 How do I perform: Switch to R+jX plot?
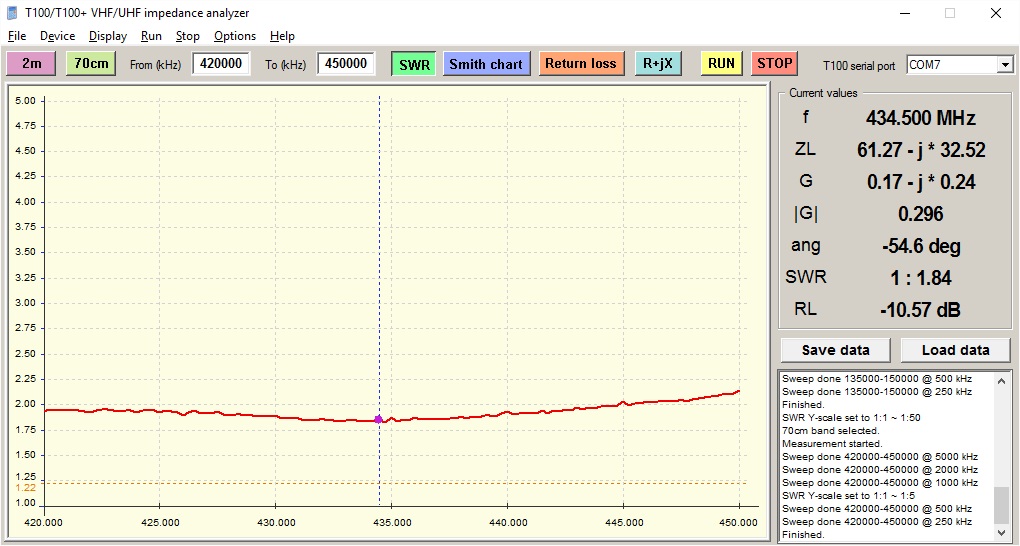coord(658,64)
